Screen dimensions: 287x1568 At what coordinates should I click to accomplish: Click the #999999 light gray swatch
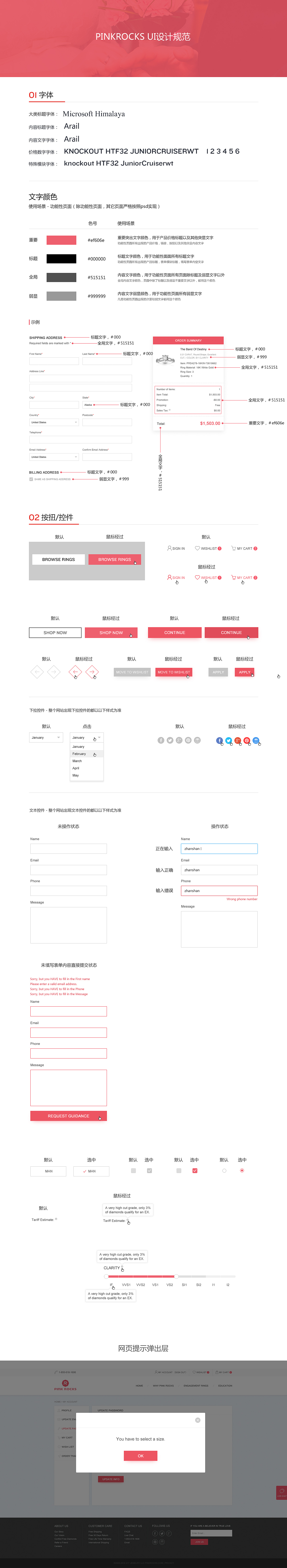coord(61,296)
